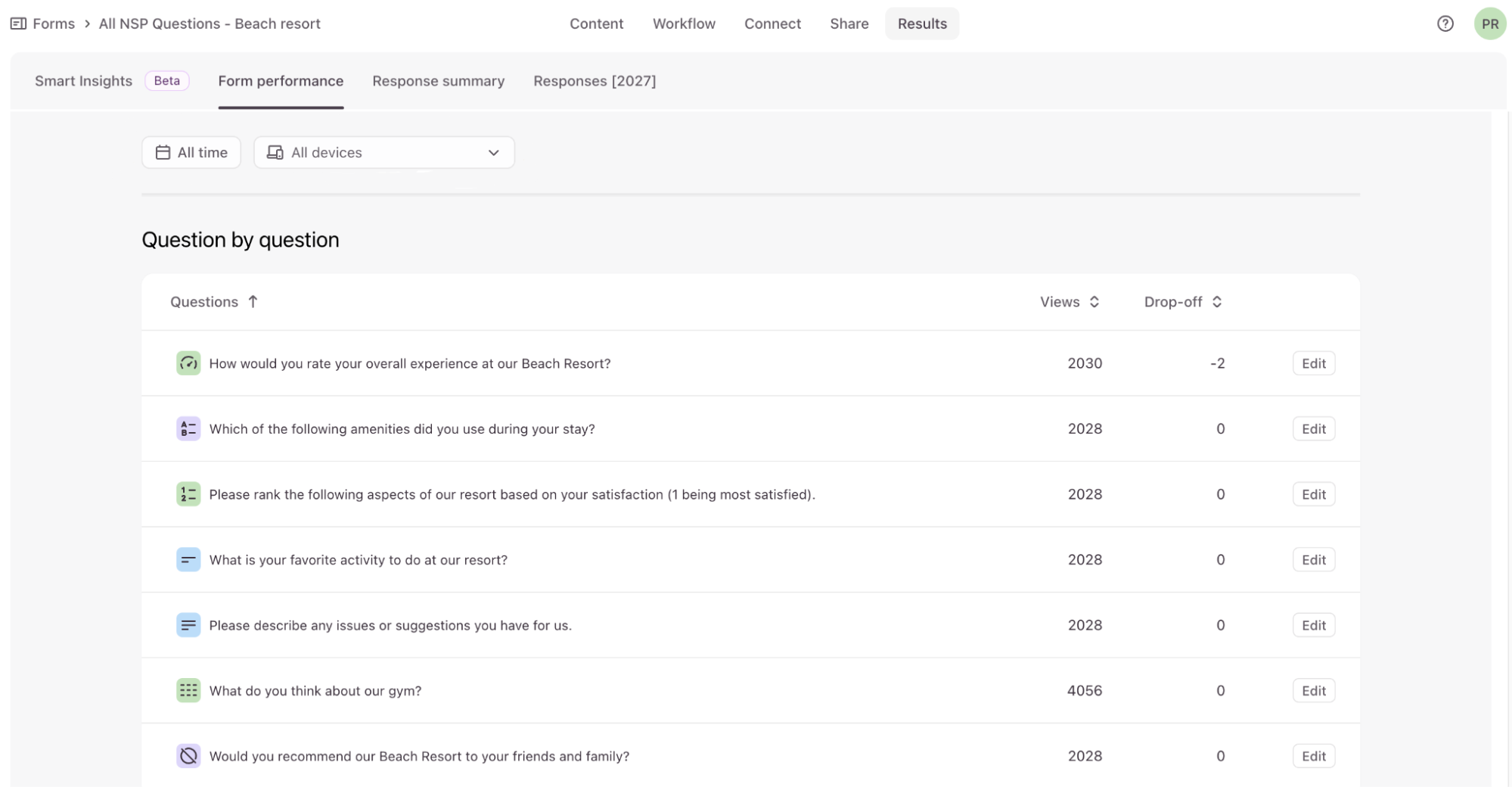Click 'What do you think about our gym?'
The image size is (1512, 787).
click(315, 690)
